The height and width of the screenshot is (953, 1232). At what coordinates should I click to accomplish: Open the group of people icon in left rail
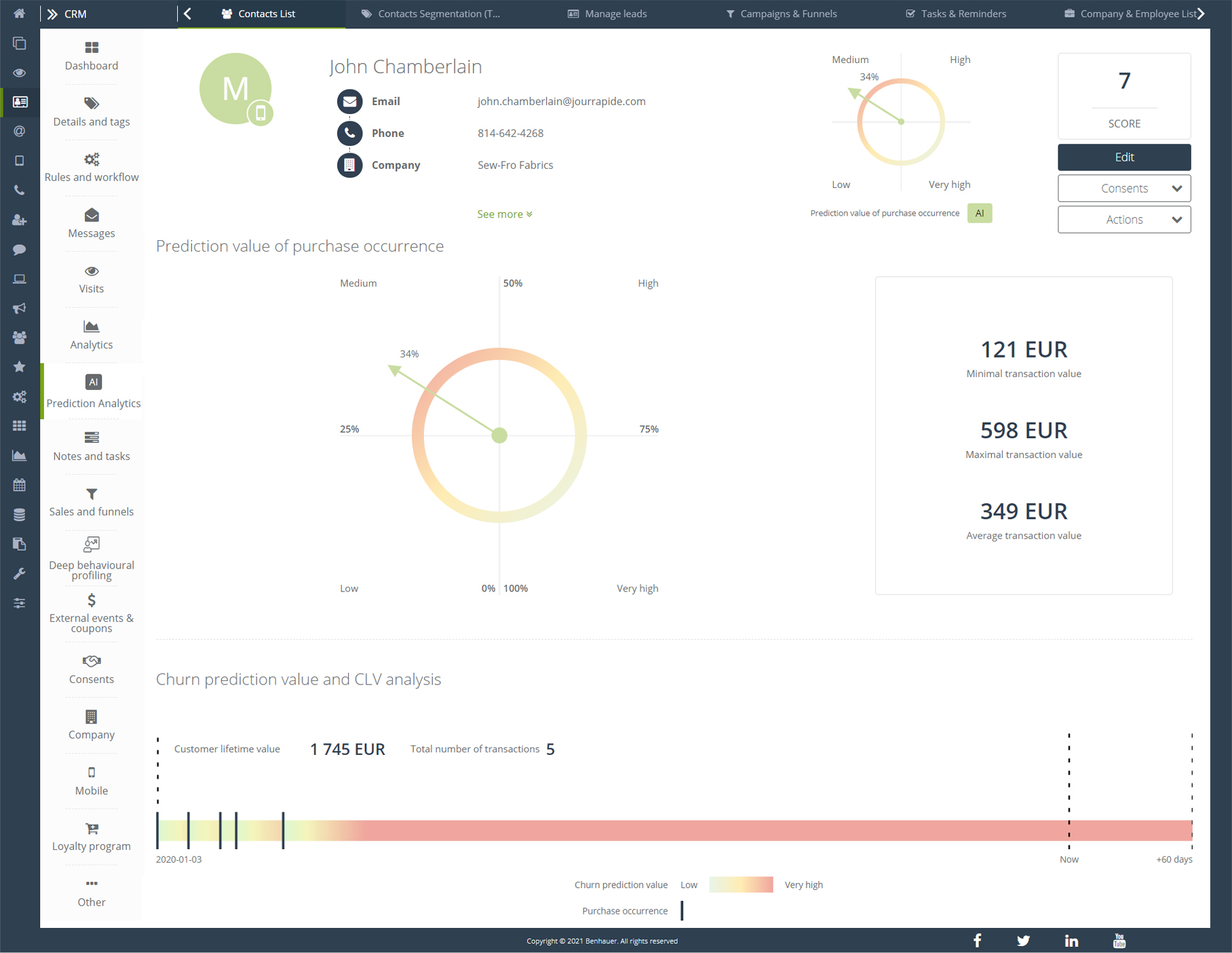pyautogui.click(x=20, y=337)
